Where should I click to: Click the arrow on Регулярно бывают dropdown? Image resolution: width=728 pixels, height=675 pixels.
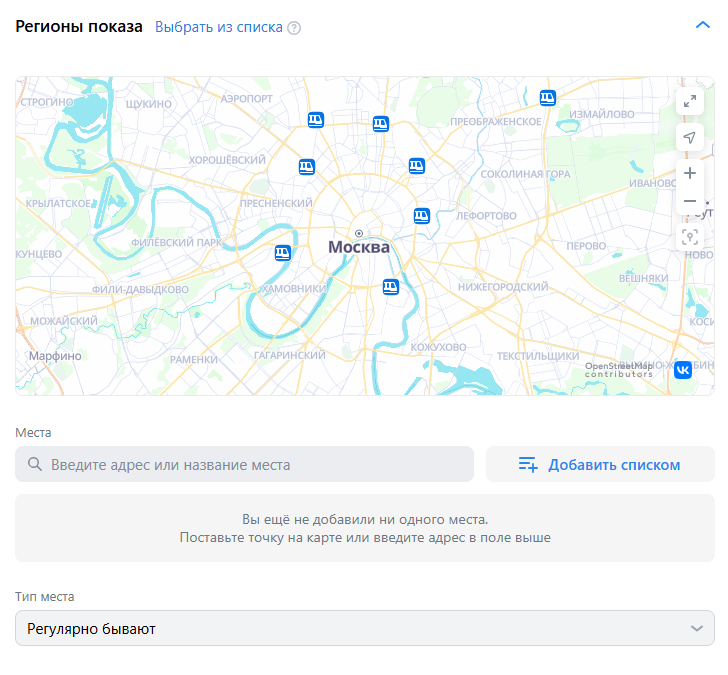pos(697,628)
